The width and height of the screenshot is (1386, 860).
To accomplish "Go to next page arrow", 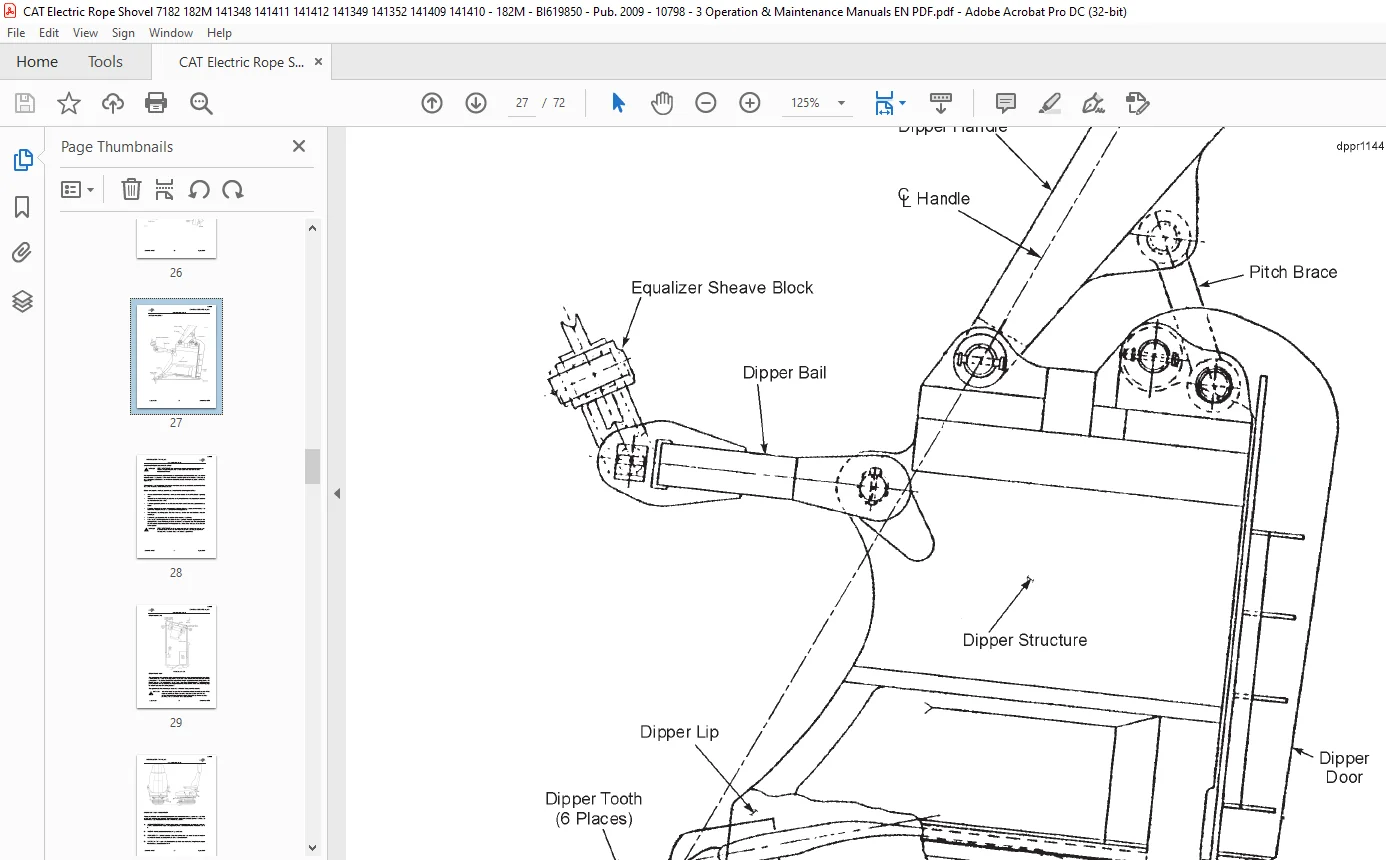I will click(476, 103).
